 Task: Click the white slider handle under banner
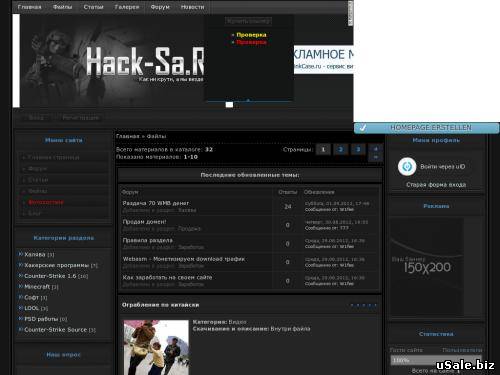(229, 105)
